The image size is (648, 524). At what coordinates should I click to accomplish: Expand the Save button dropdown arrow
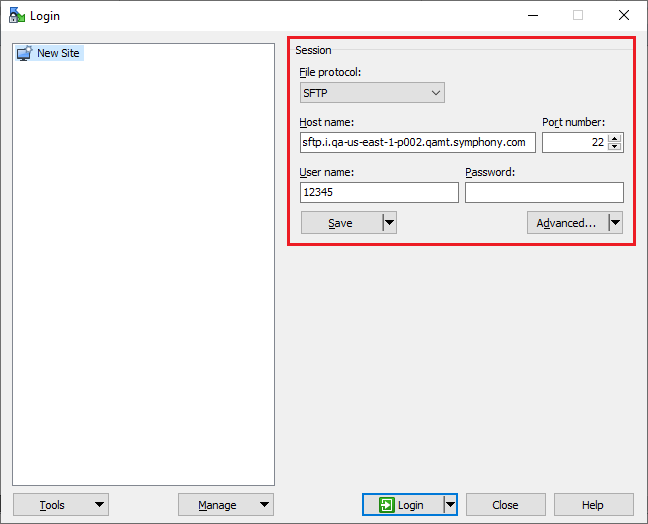click(390, 223)
